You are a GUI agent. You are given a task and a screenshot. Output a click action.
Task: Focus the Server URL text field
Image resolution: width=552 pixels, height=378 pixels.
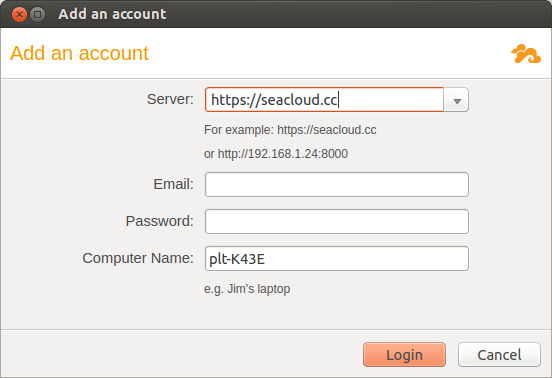[x=324, y=100]
